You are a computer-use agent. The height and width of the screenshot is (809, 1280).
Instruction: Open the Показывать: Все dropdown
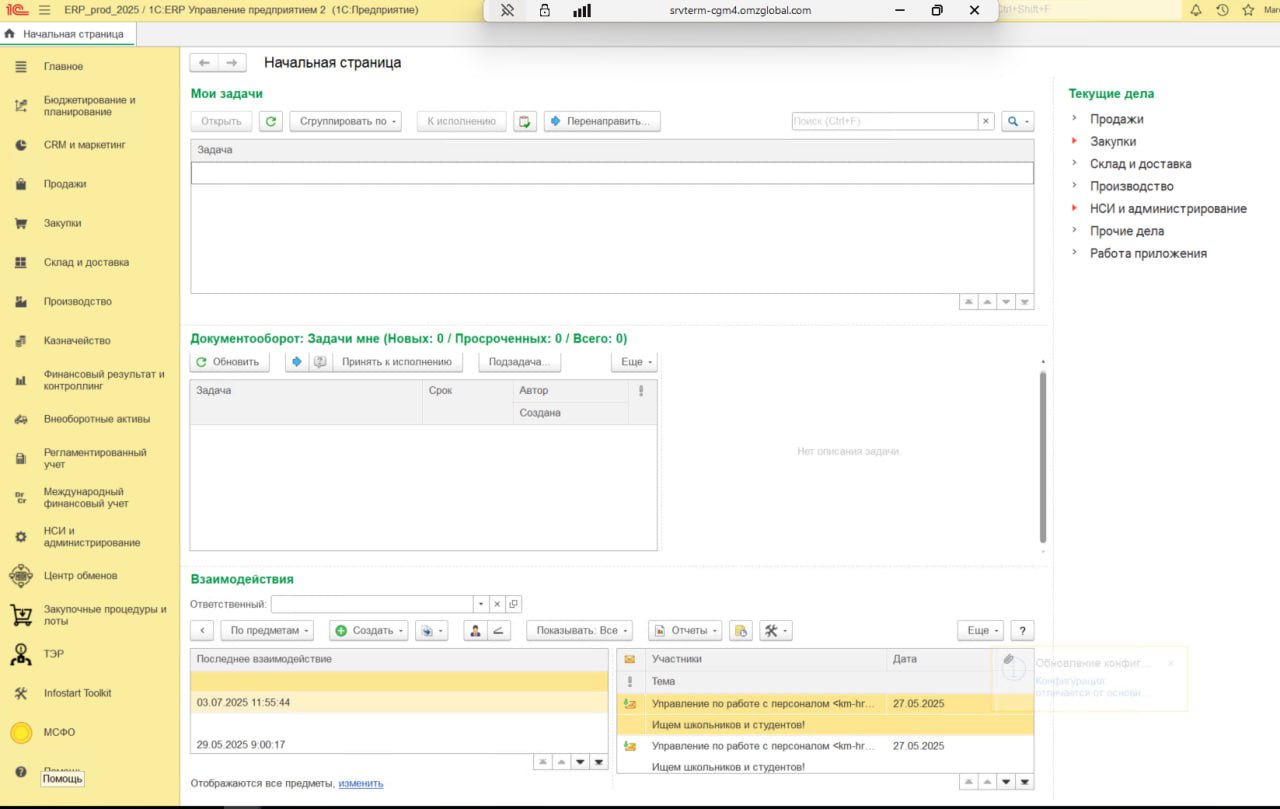[x=579, y=631]
